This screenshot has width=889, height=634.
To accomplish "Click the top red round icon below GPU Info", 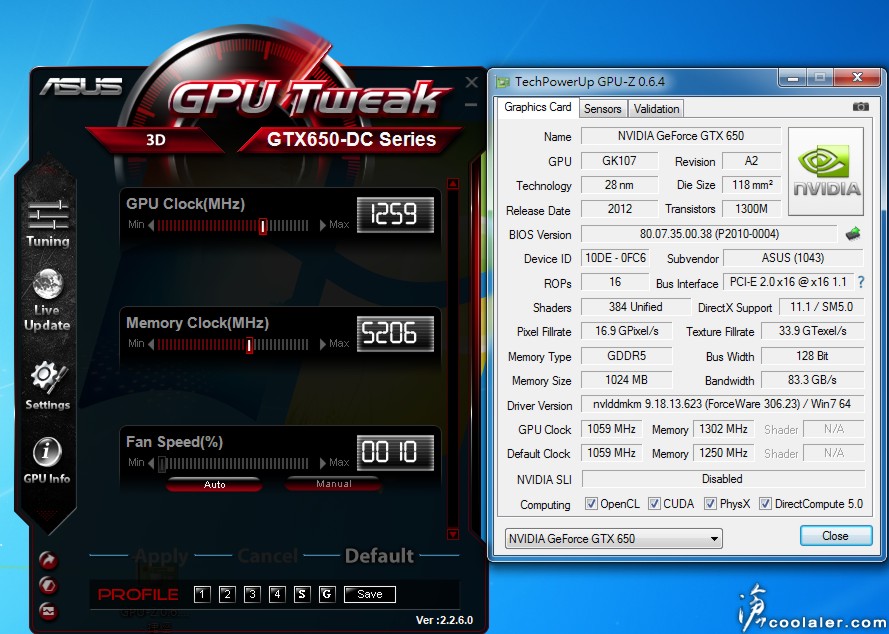I will pos(48,560).
